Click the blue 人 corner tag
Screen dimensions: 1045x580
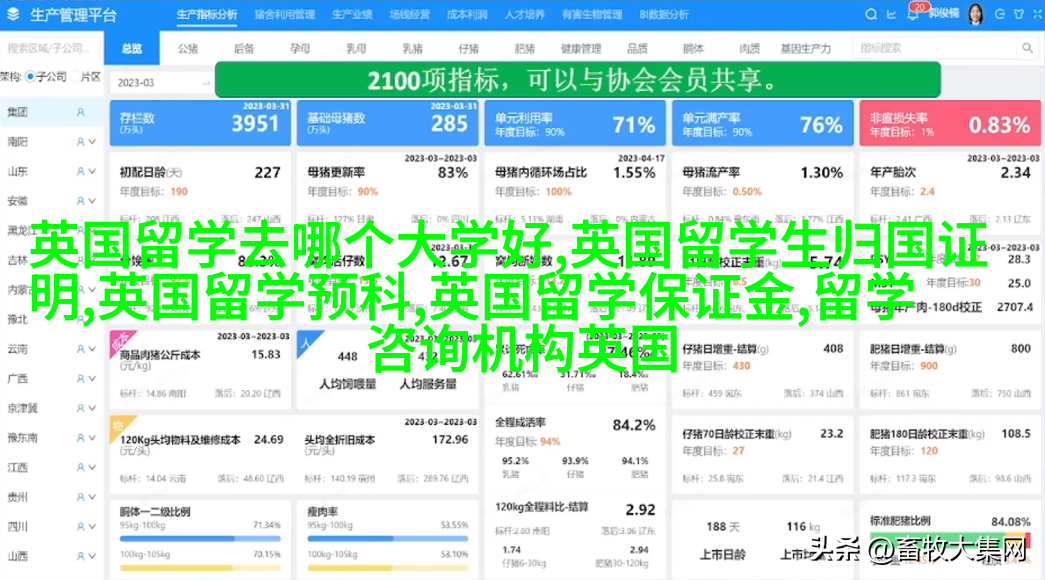coord(307,341)
